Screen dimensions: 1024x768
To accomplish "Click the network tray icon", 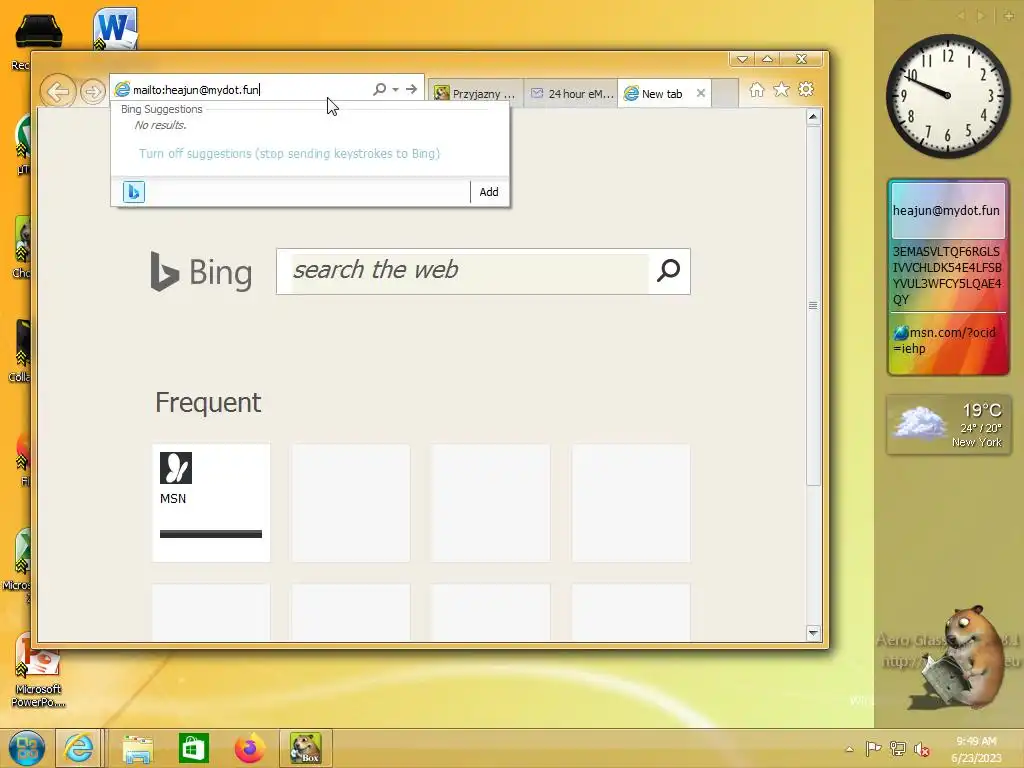I will [898, 749].
